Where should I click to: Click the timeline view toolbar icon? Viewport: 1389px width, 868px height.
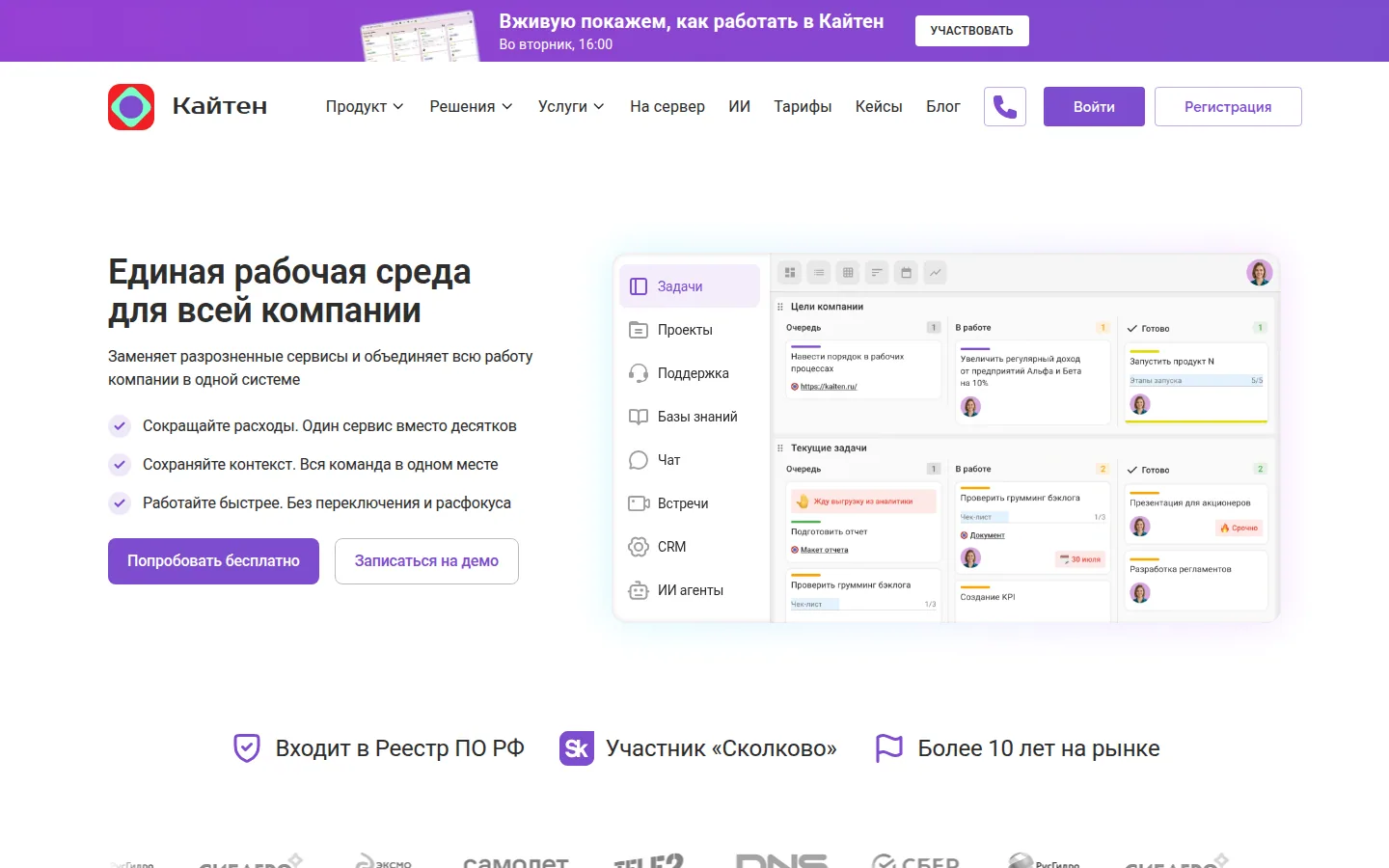coord(877,273)
